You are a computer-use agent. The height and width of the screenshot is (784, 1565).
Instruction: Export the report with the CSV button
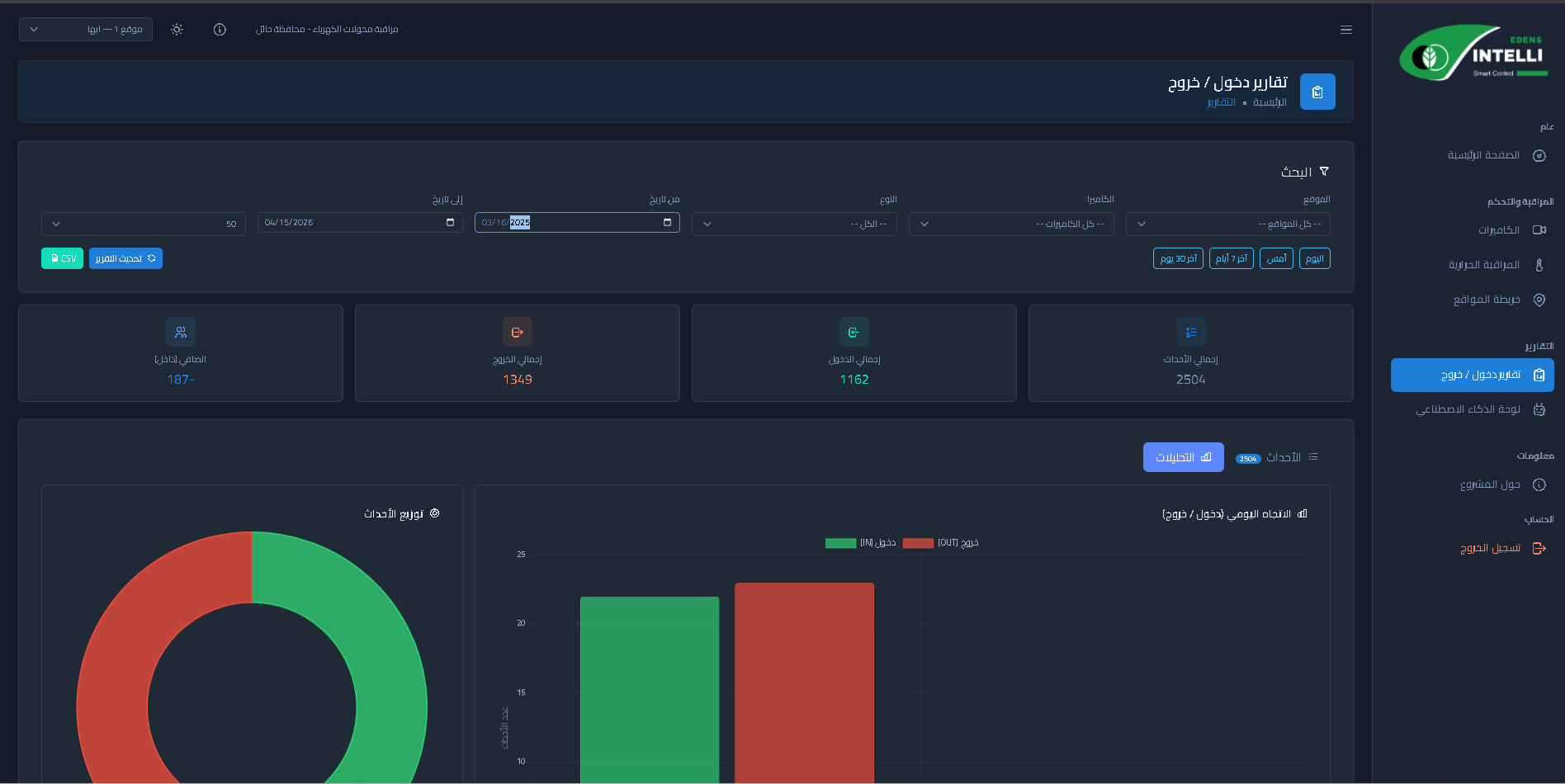point(62,258)
